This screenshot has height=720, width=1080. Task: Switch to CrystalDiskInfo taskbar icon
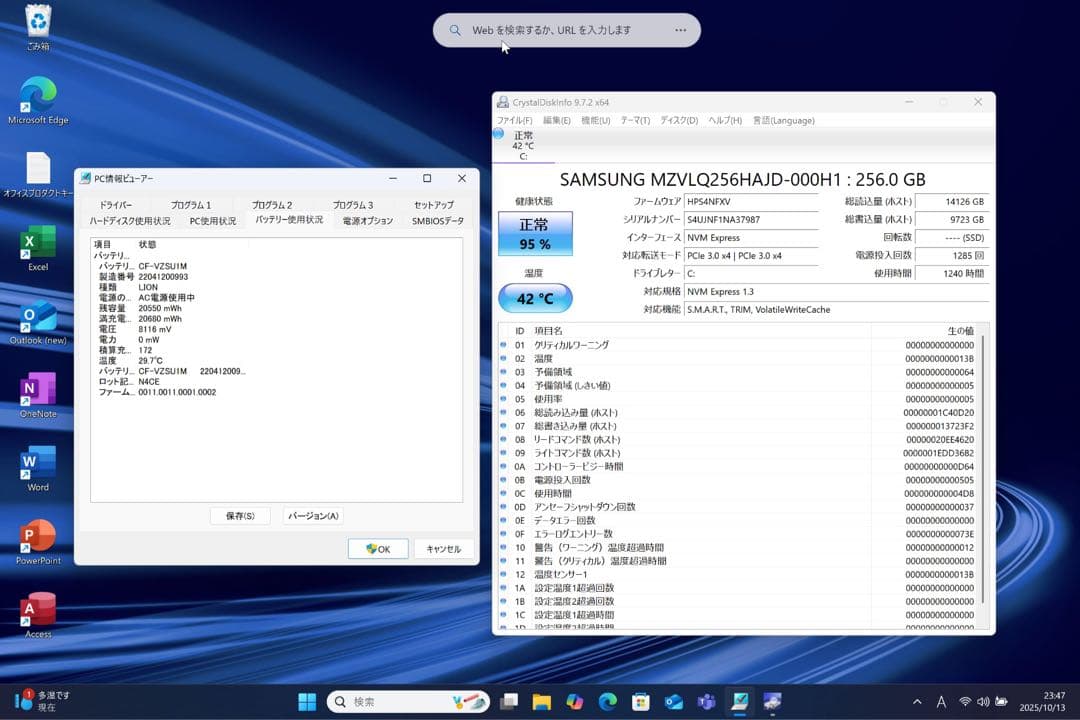click(x=772, y=701)
